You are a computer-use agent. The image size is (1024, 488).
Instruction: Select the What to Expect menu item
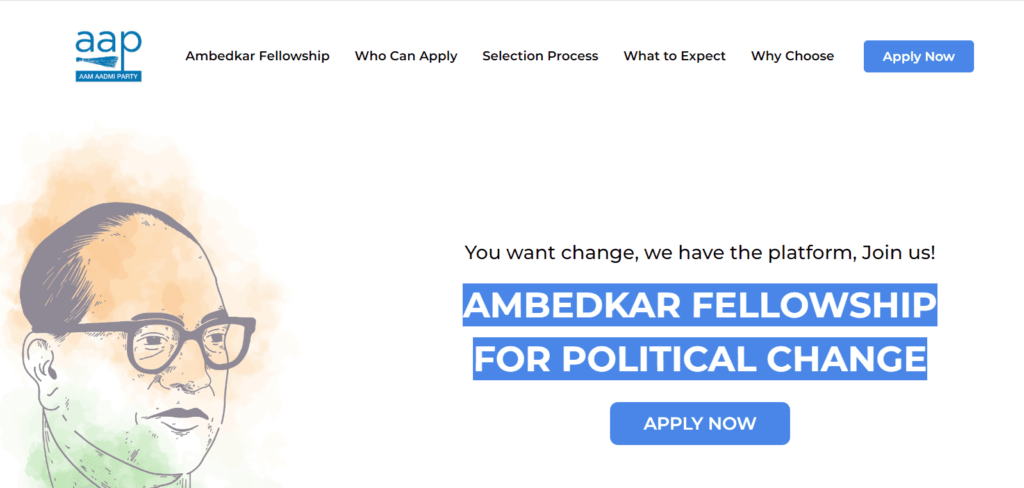(675, 56)
